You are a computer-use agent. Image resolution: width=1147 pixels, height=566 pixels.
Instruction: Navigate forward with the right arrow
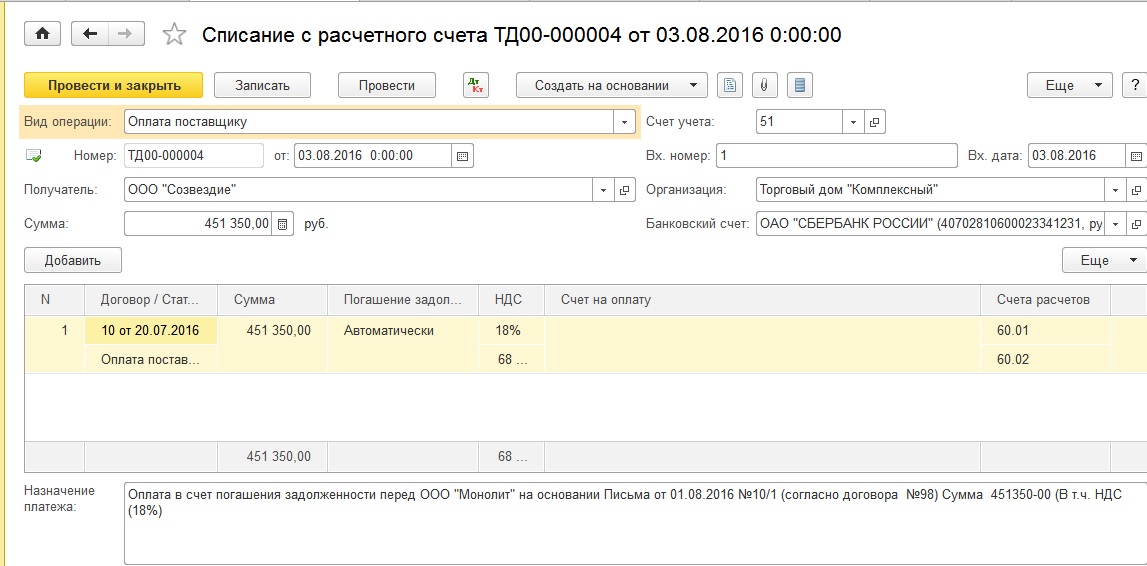point(126,34)
